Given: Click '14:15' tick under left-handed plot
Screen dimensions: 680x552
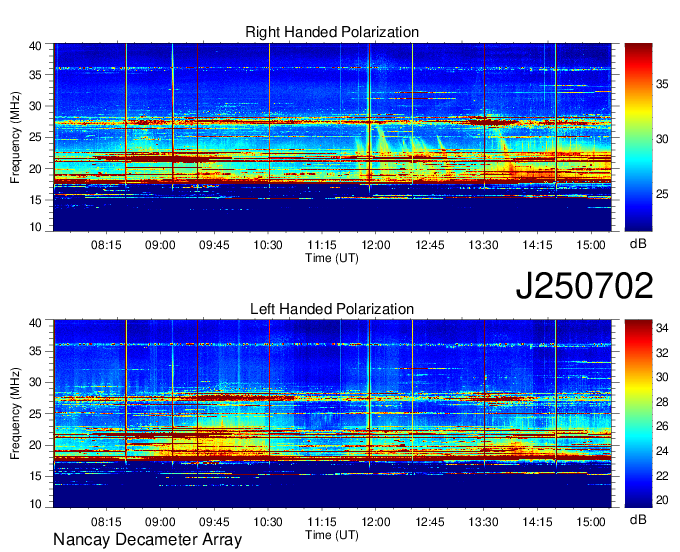Looking at the screenshot, I should point(537,522).
